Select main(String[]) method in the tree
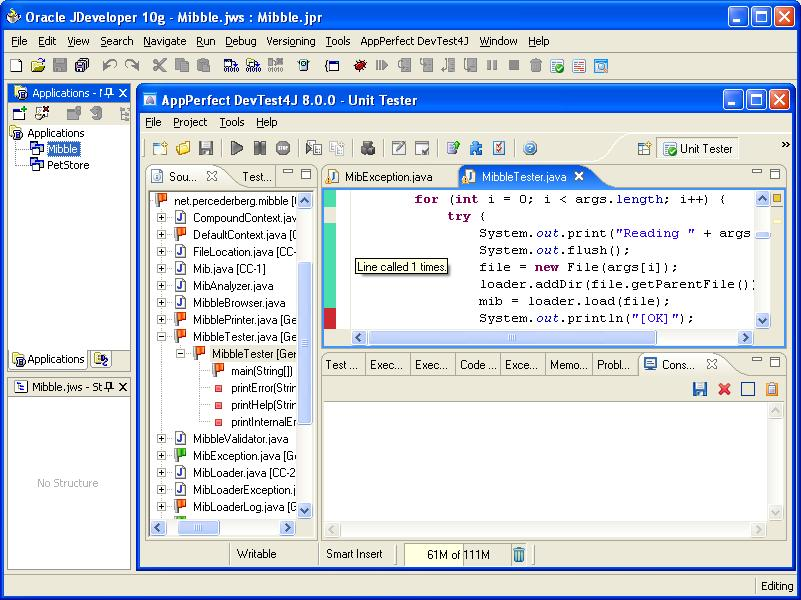The image size is (801, 600). 262,371
